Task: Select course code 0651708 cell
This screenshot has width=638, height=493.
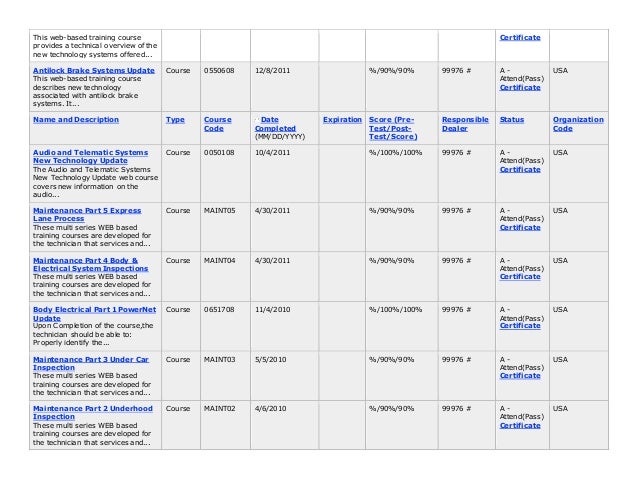Action: (x=219, y=310)
